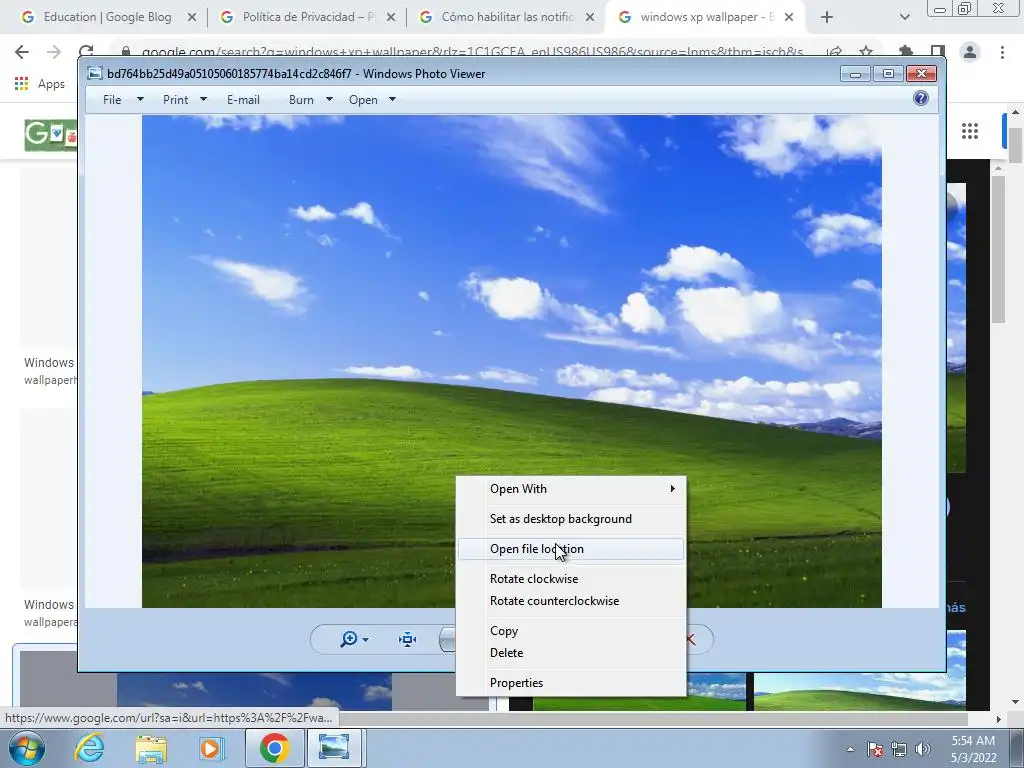The image size is (1024, 768).
Task: Bookmark page with the star icon
Action: tap(866, 52)
